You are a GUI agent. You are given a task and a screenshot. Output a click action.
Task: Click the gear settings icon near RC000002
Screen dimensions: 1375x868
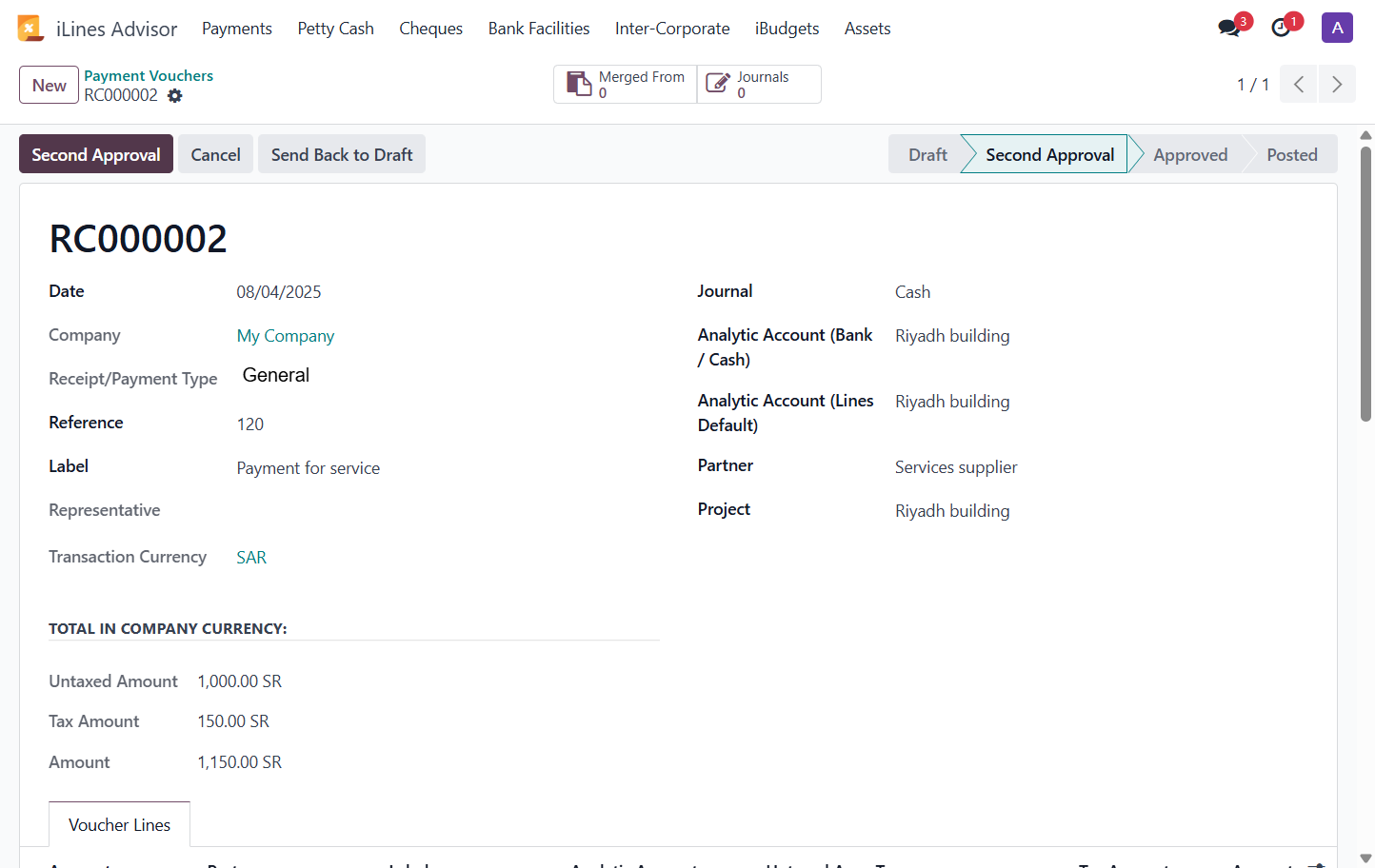175,95
